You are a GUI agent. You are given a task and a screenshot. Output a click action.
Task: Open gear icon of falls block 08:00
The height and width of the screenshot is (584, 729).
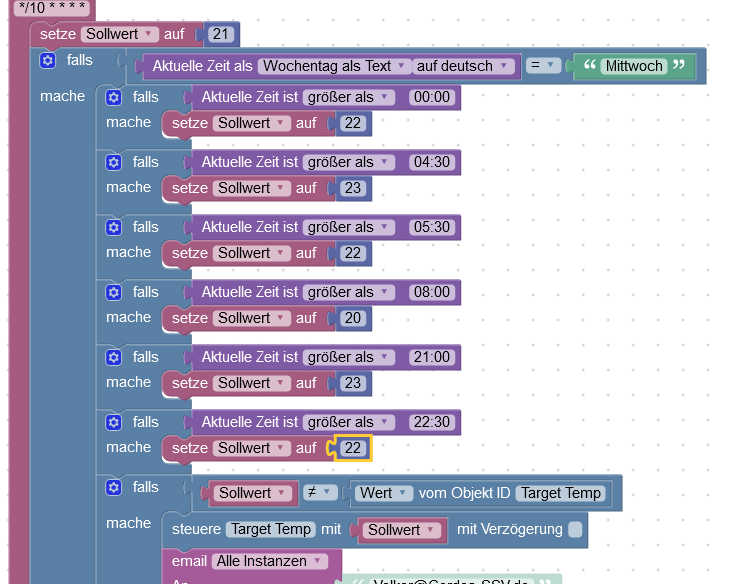pos(113,293)
